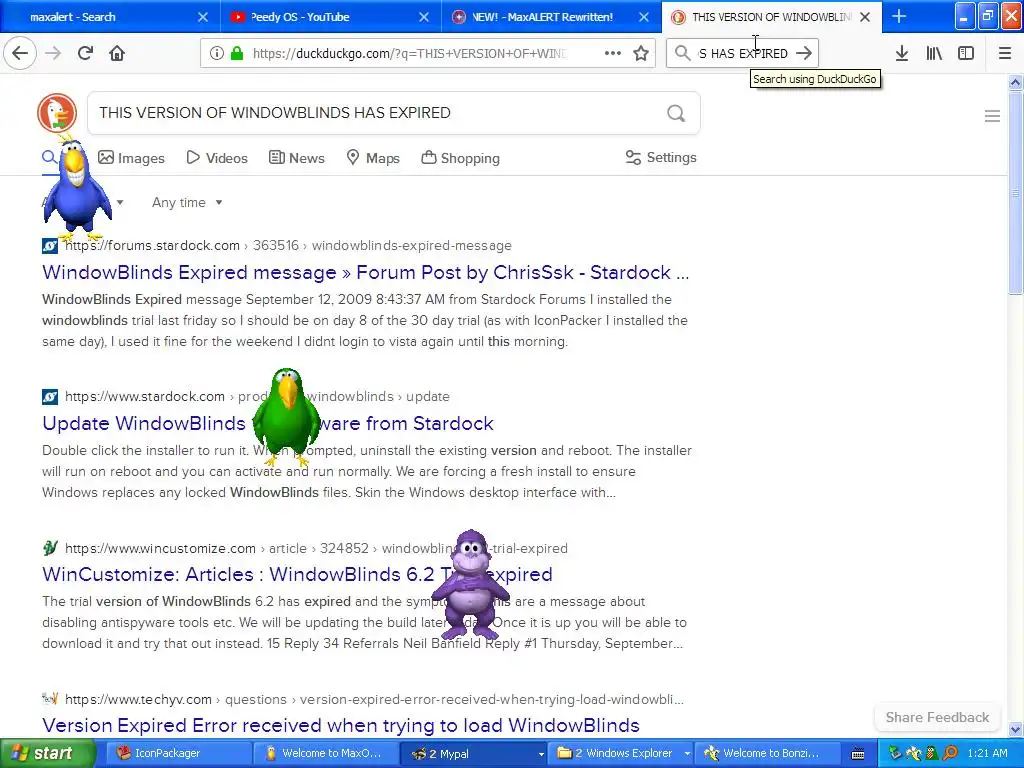Open the browser home page
1024x768 pixels.
pos(117,53)
